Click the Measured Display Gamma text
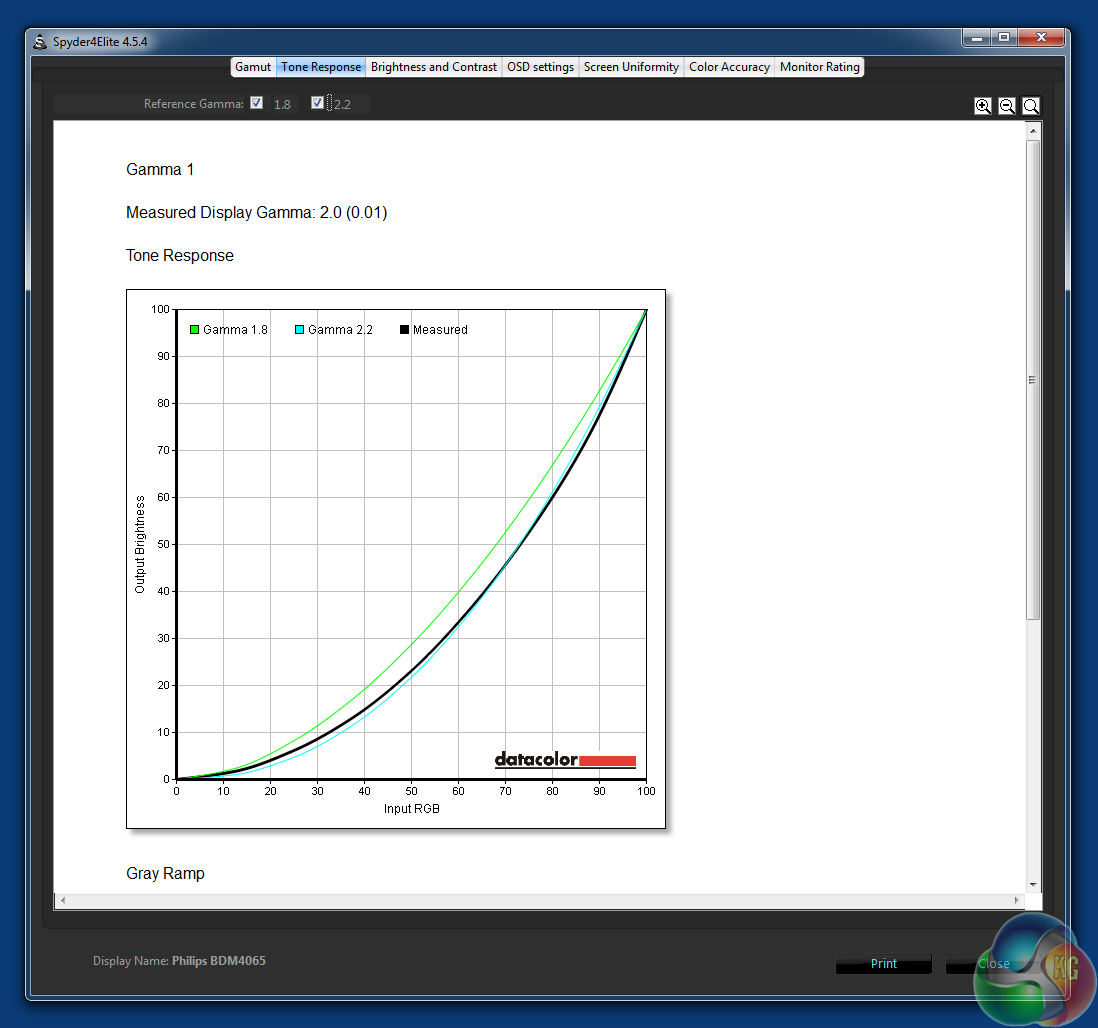This screenshot has height=1028, width=1098. click(x=256, y=212)
